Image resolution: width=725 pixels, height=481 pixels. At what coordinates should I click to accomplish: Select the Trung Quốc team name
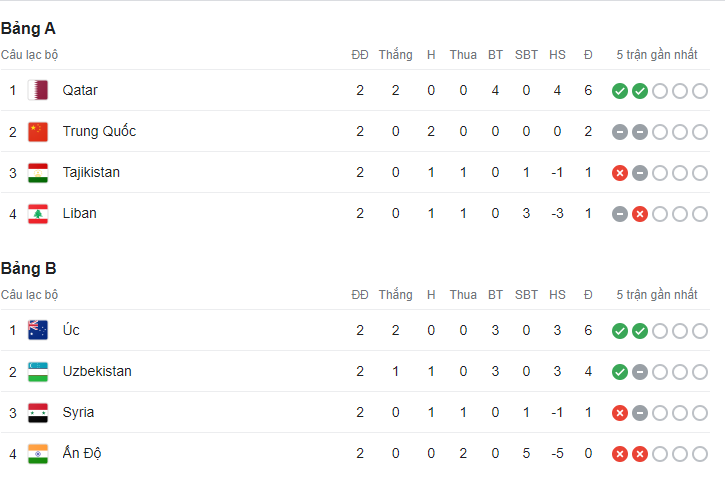[x=99, y=131]
